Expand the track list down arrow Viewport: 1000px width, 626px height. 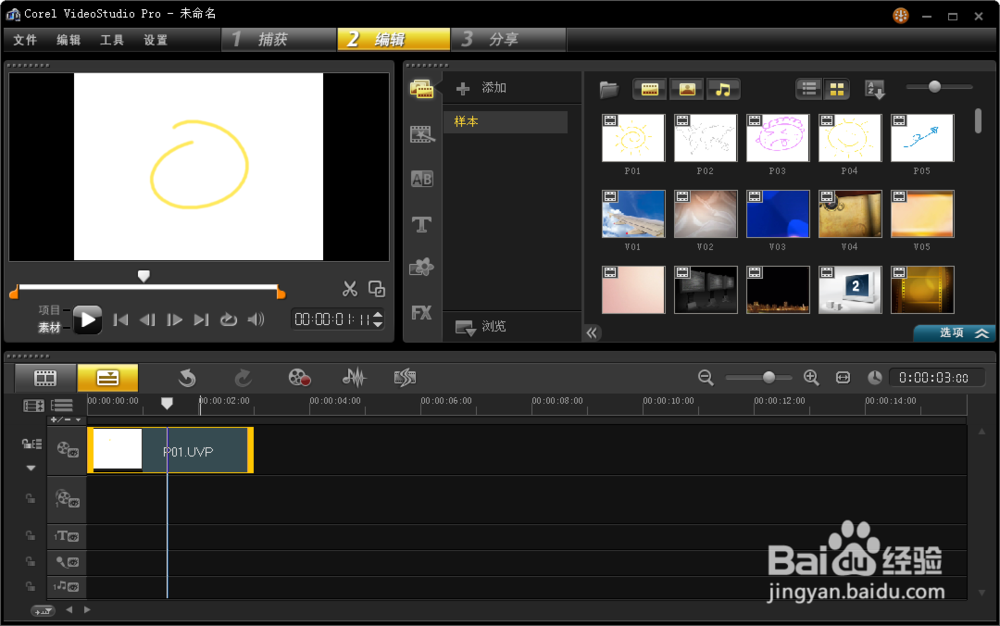coord(31,468)
